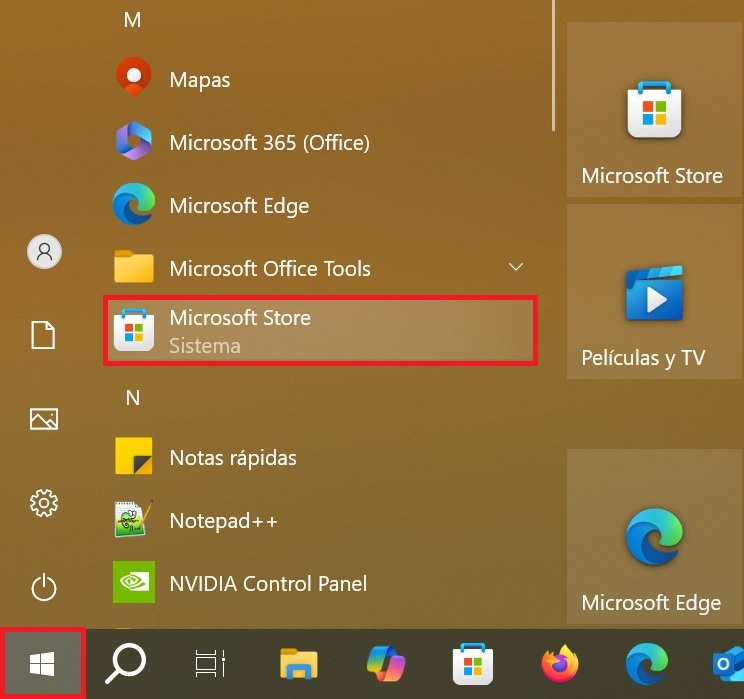Screen dimensions: 744x699
Task: Open Microsoft Edge from taskbar
Action: tap(647, 663)
